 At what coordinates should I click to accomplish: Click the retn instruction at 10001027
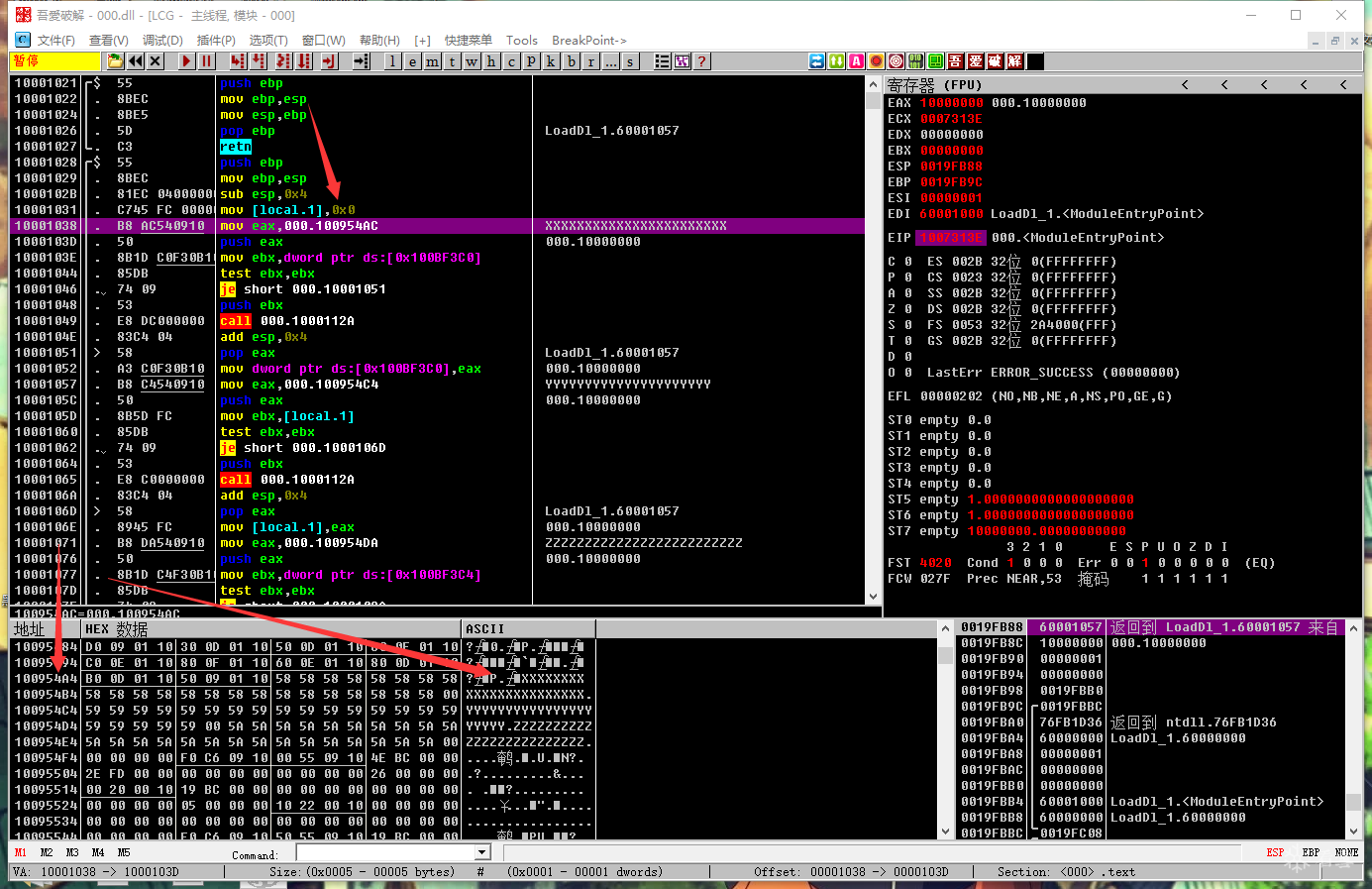click(236, 147)
